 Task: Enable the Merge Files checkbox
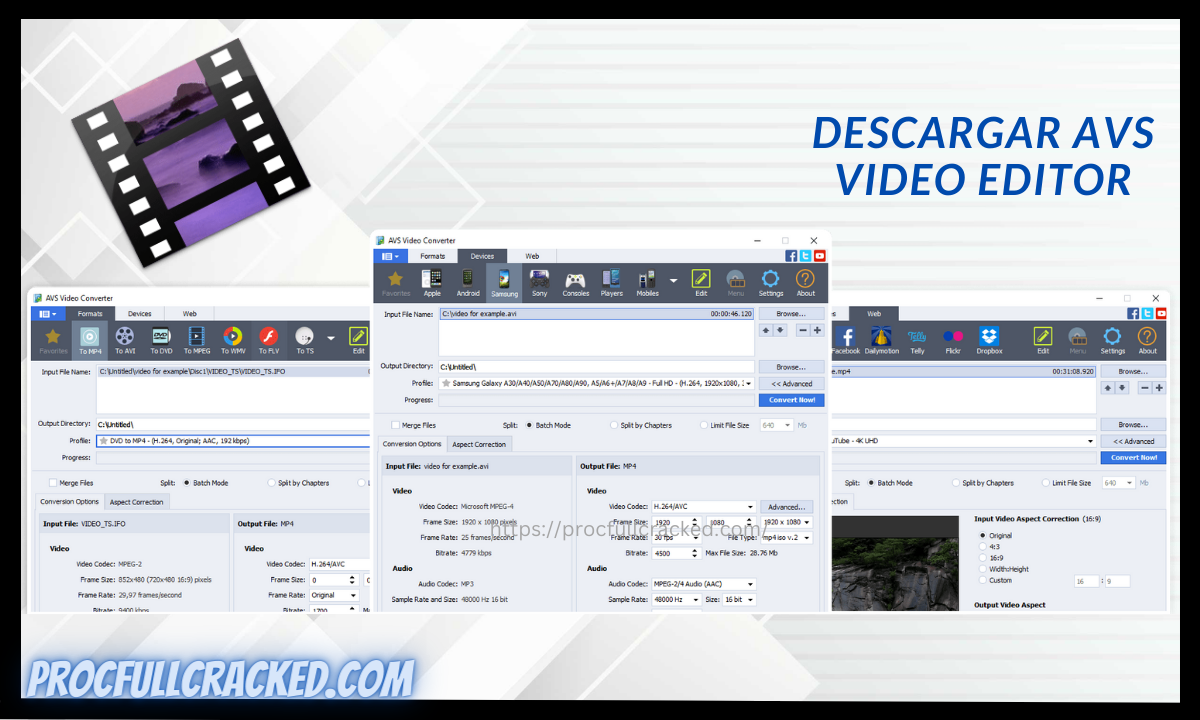[x=396, y=425]
